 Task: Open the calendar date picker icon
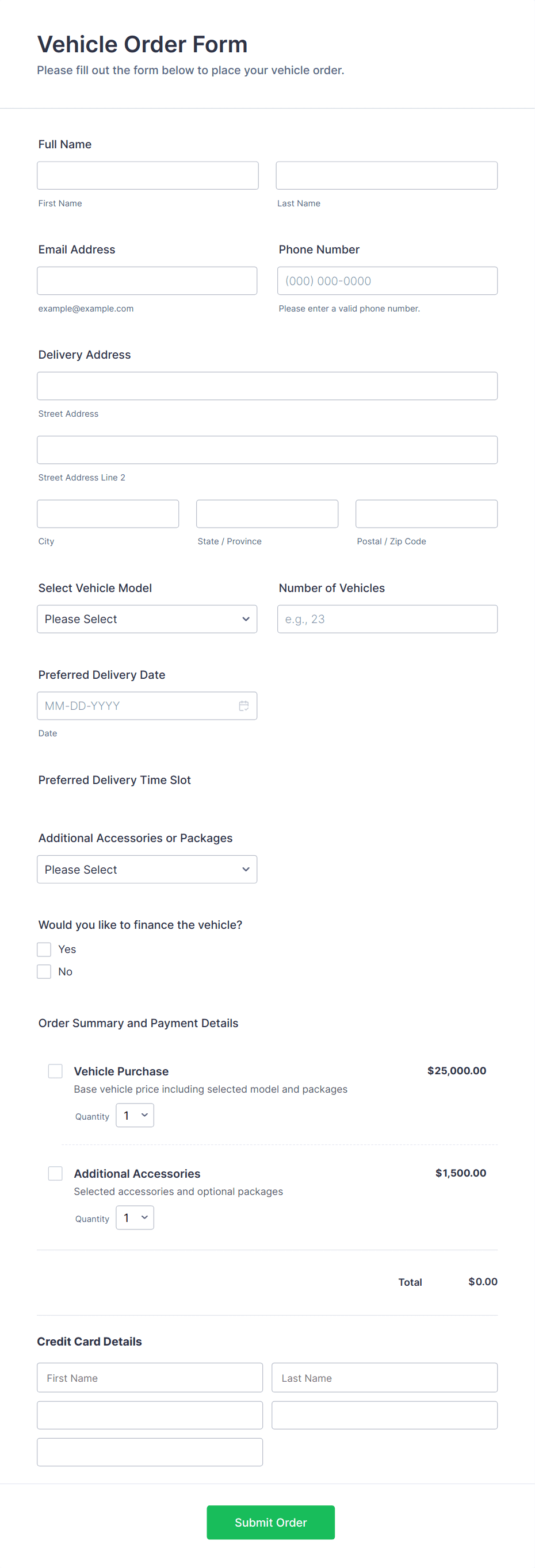(244, 705)
